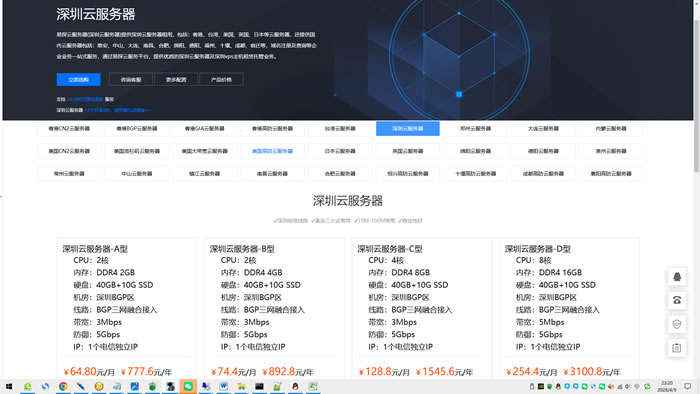Screen dimensions: 700x394
Task: Click the 更多配置 button
Action: [x=176, y=79]
